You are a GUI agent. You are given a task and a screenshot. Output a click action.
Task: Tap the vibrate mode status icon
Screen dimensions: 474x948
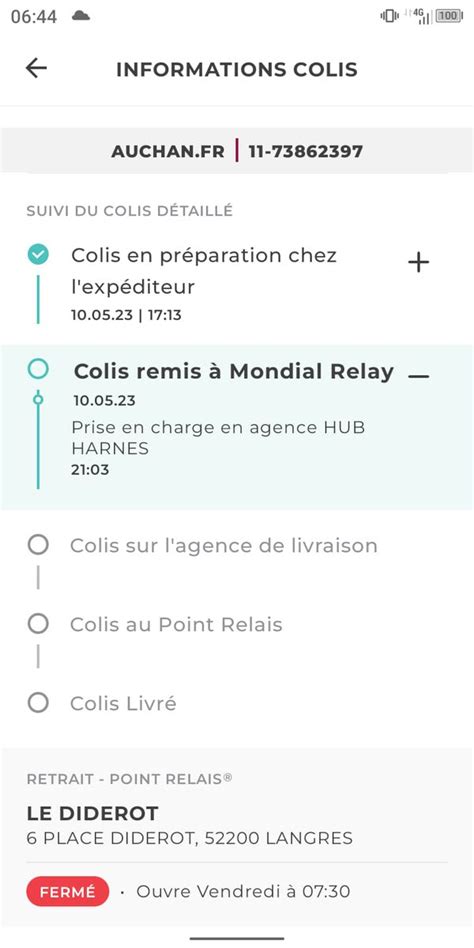389,16
